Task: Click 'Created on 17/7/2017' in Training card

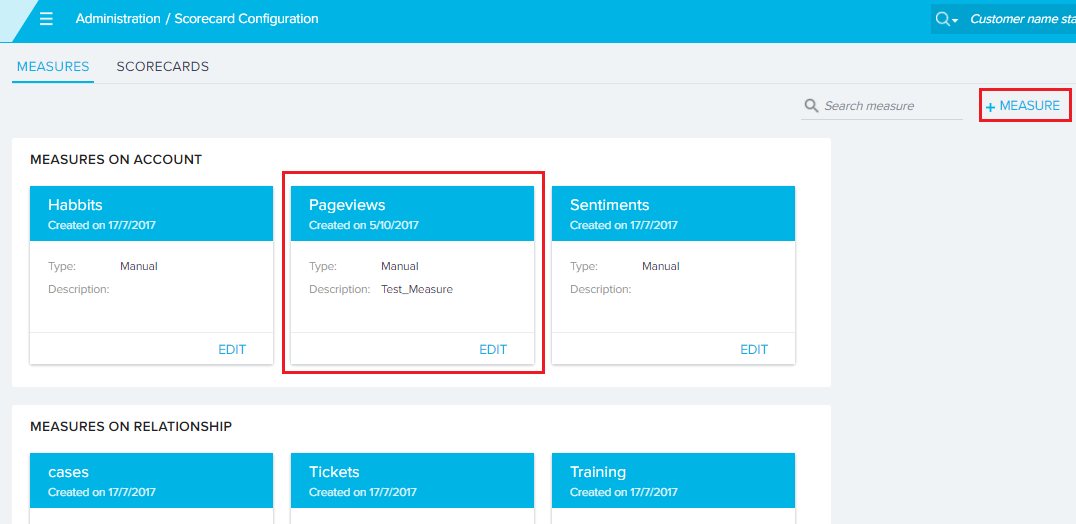Action: tap(624, 492)
